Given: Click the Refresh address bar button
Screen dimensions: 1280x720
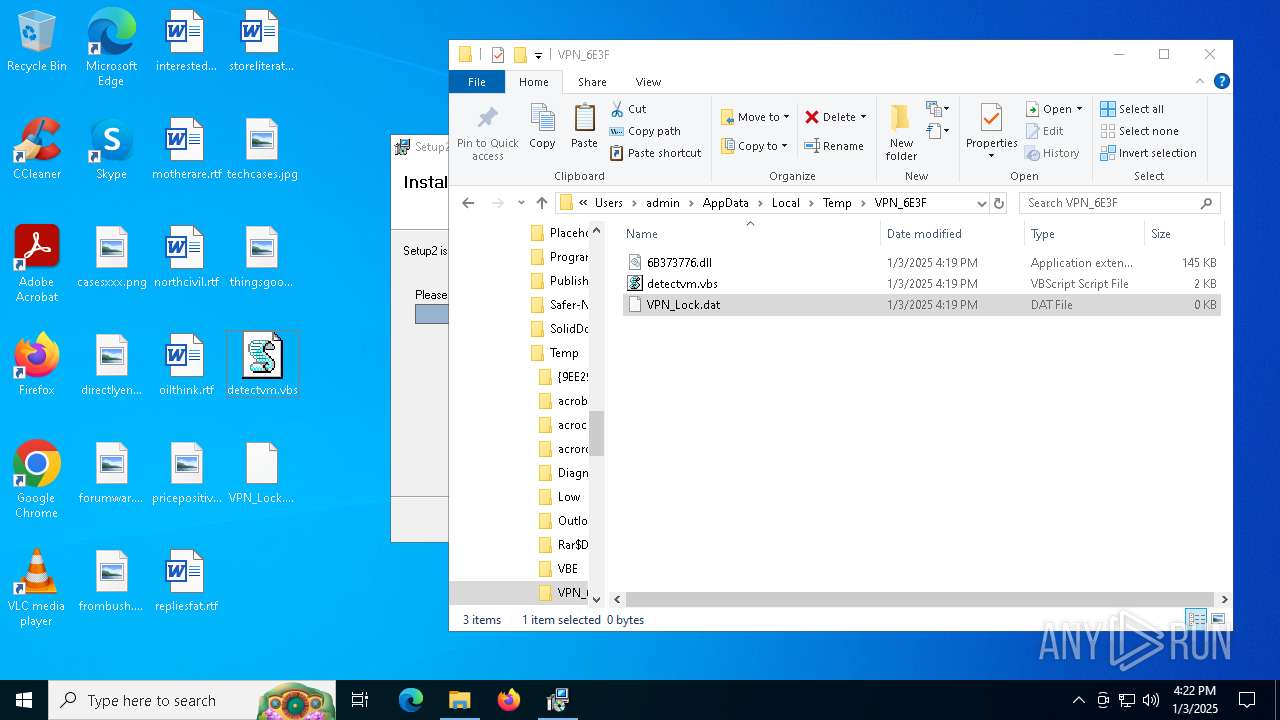Looking at the screenshot, I should point(998,203).
